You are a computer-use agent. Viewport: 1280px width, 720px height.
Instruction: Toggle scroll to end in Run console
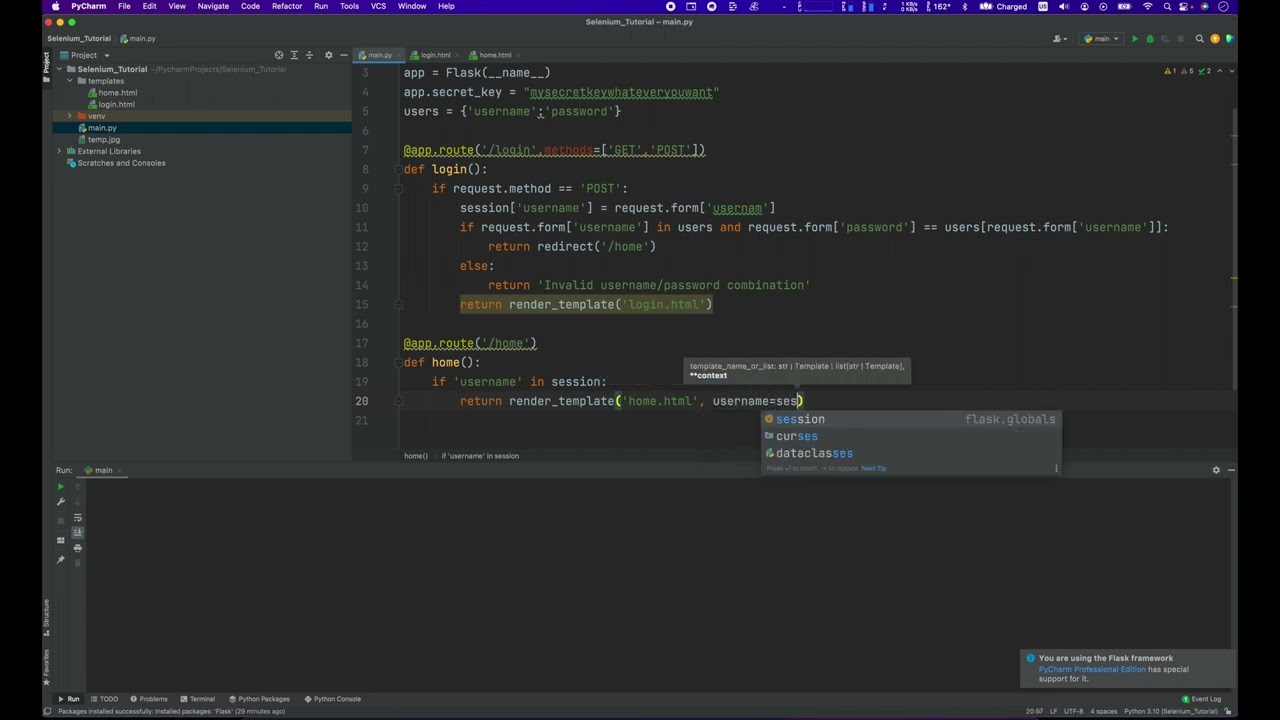click(77, 533)
